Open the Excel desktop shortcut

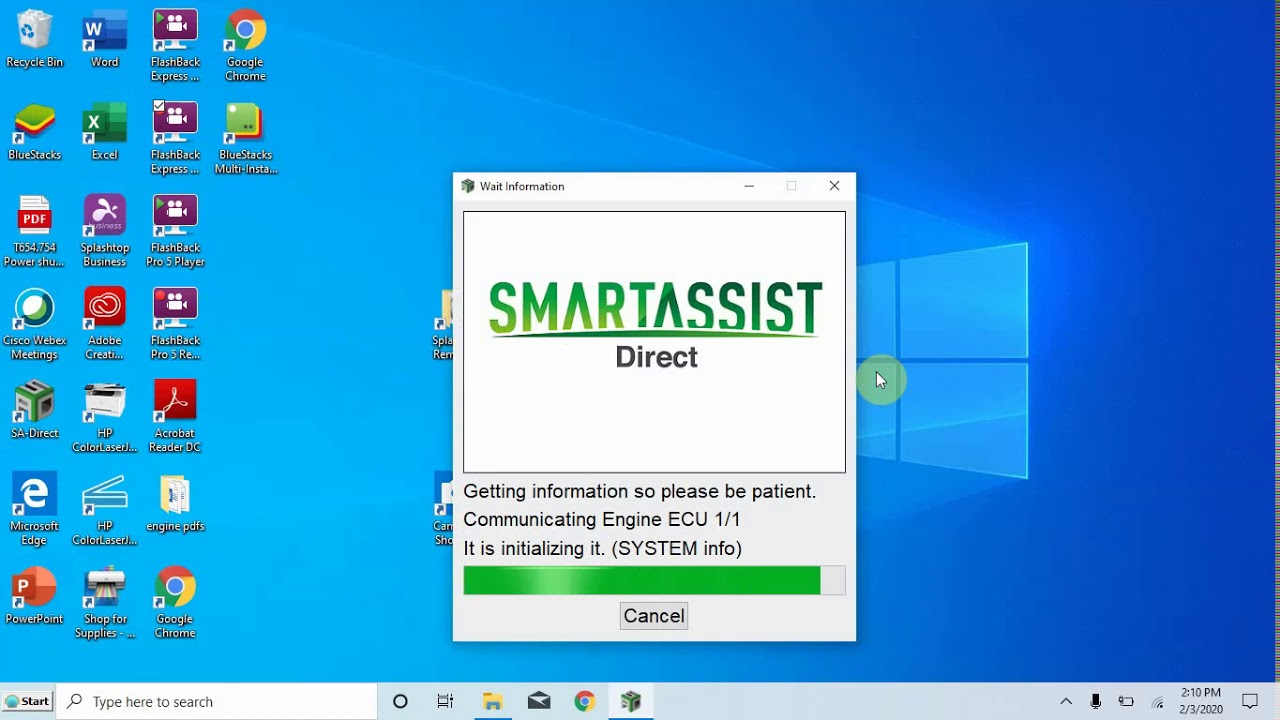(x=104, y=132)
